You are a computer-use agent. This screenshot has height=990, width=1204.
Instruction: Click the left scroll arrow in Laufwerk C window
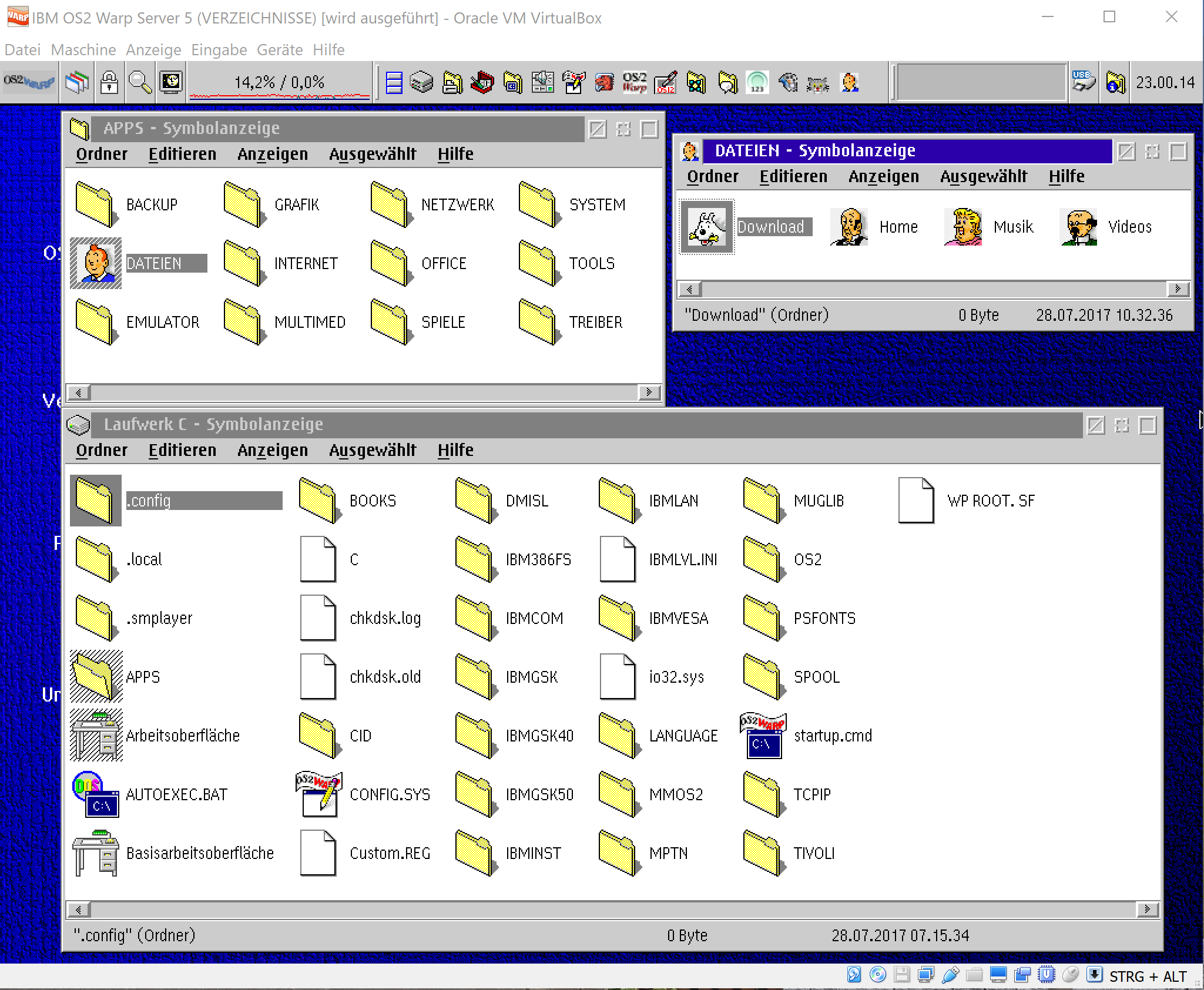click(78, 909)
